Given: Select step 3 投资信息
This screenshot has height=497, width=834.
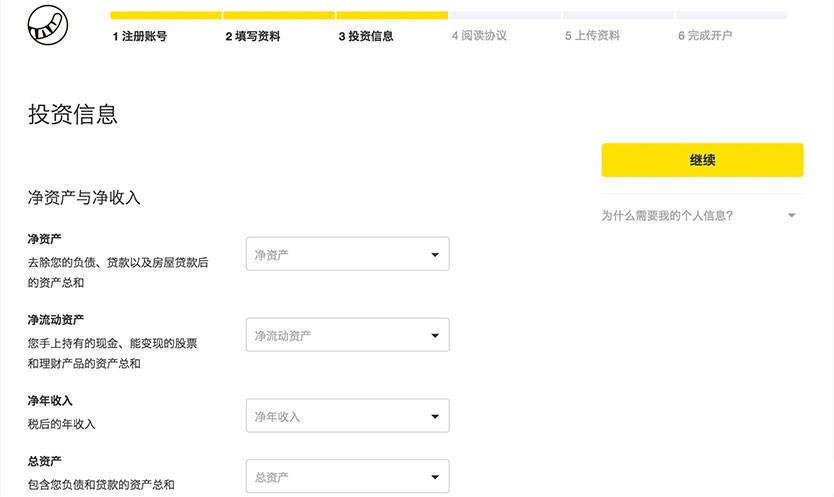Looking at the screenshot, I should tap(366, 36).
